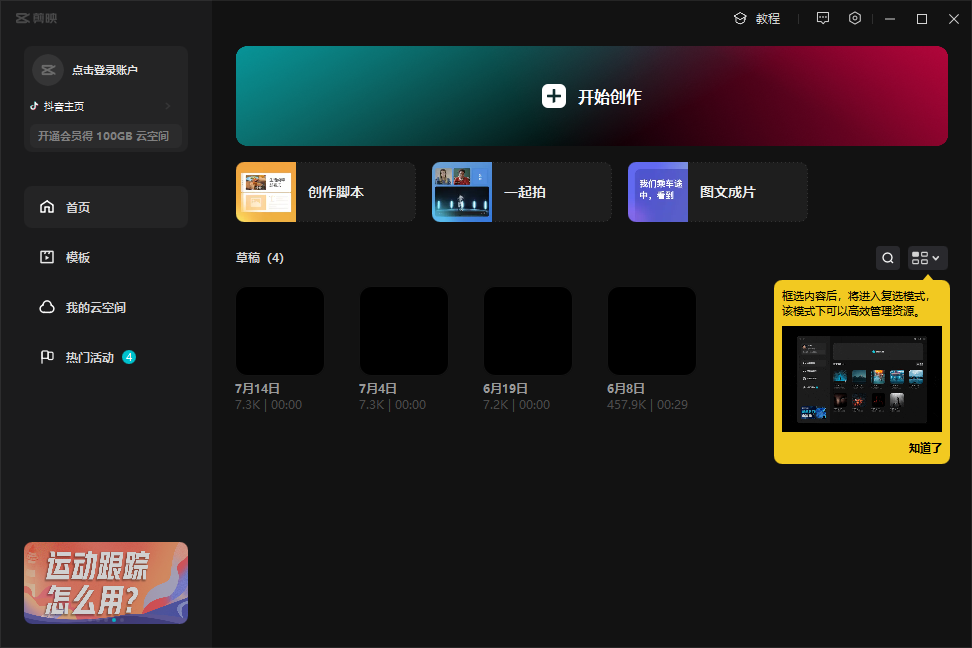Click the 教程 text label

767,19
